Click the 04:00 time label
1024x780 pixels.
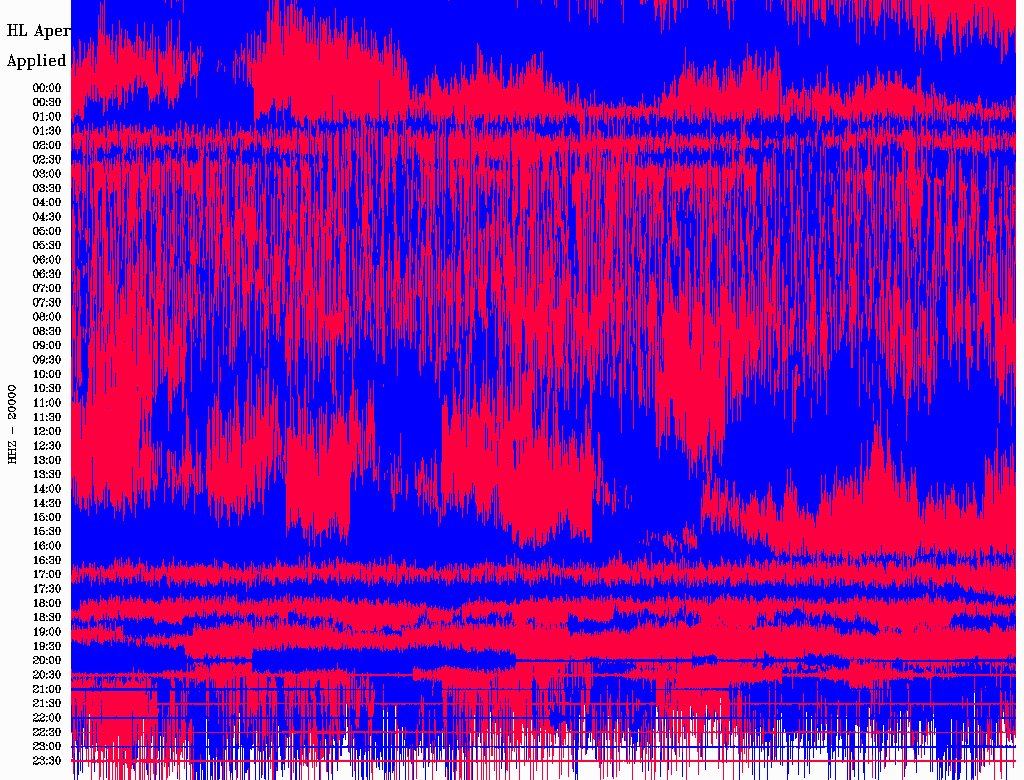(47, 203)
